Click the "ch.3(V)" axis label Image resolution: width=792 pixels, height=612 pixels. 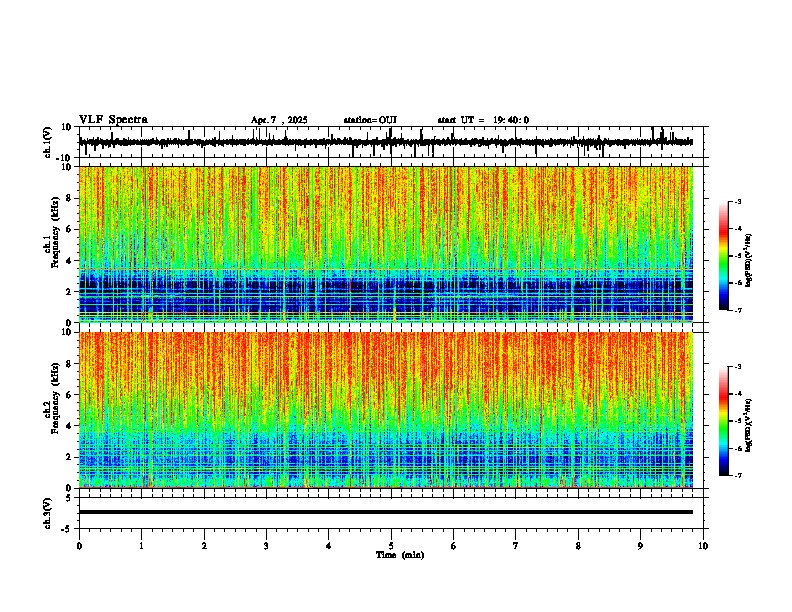[x=48, y=514]
